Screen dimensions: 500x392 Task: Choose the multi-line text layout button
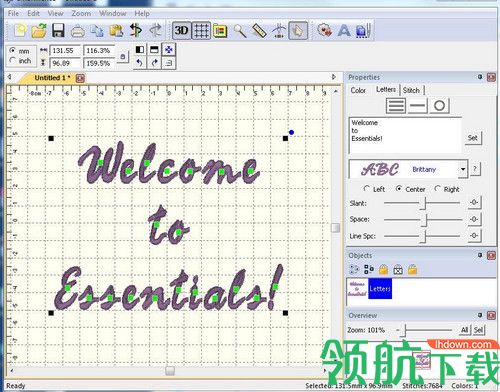[396, 106]
